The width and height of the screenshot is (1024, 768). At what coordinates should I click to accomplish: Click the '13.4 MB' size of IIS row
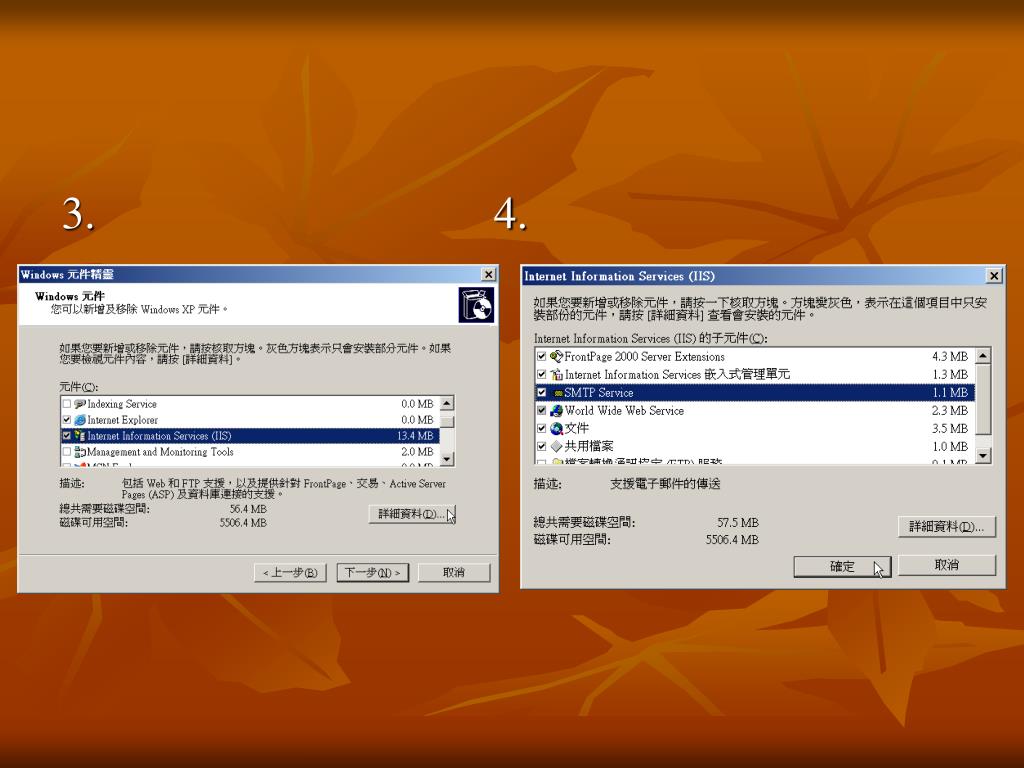point(415,436)
